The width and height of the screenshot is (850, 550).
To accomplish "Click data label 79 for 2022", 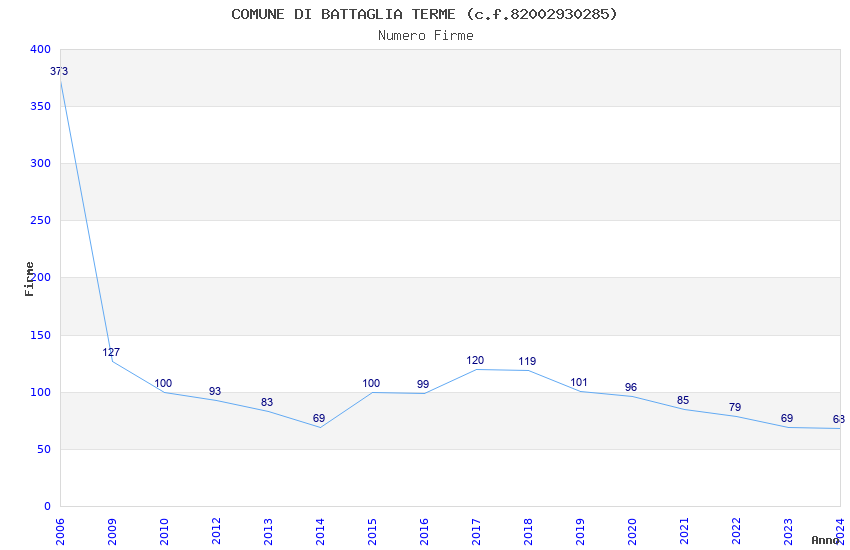I will pos(736,407).
